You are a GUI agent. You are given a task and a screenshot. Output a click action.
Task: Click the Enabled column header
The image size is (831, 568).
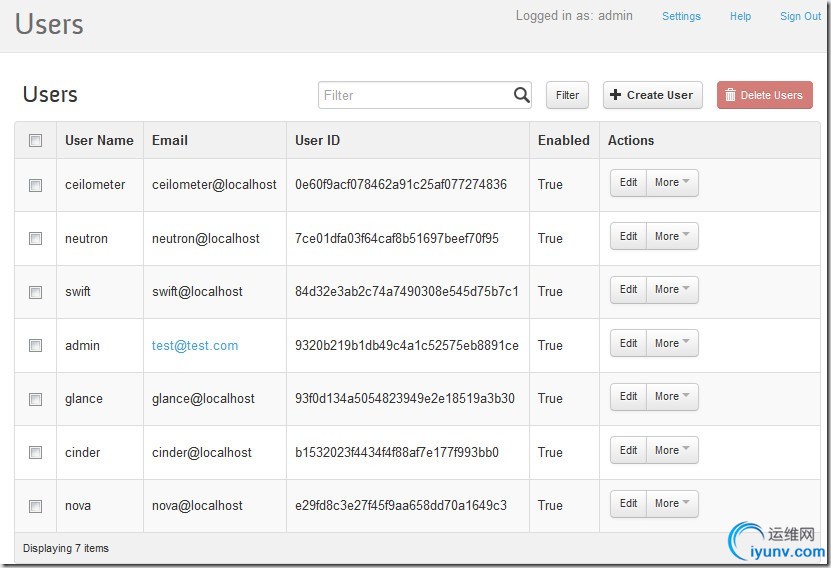pyautogui.click(x=563, y=141)
